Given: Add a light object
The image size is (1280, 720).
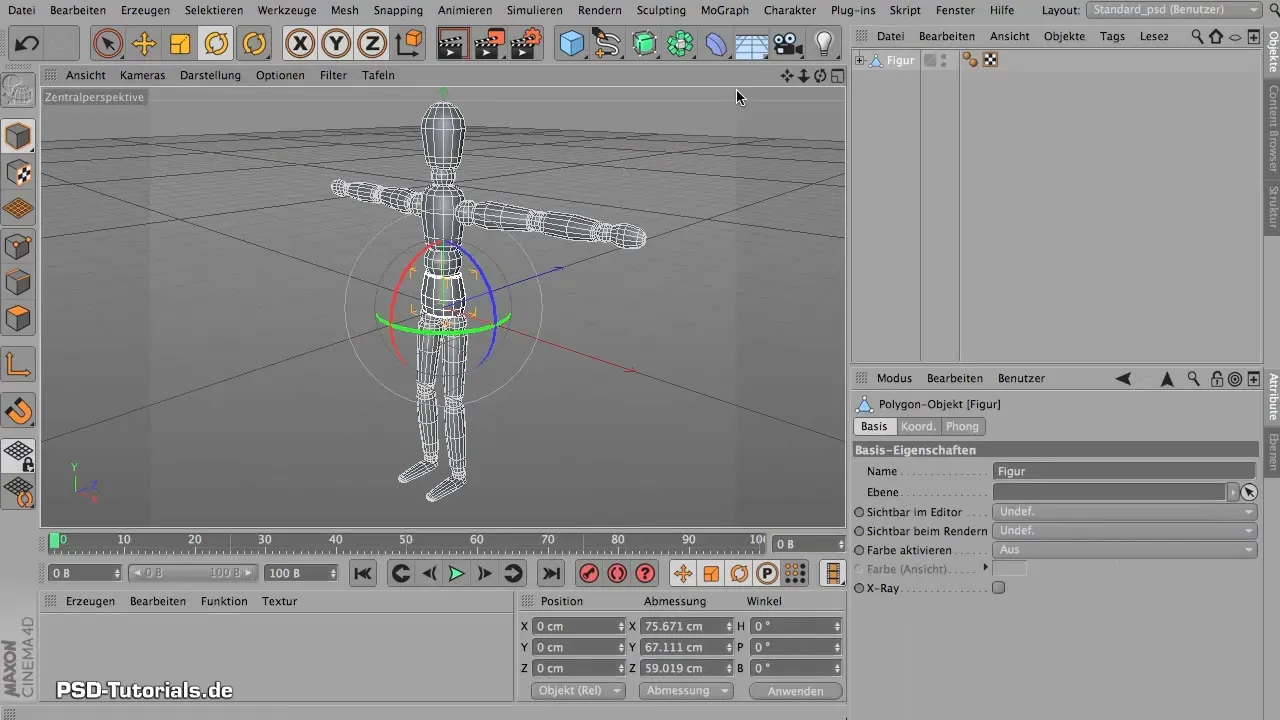Looking at the screenshot, I should point(824,43).
